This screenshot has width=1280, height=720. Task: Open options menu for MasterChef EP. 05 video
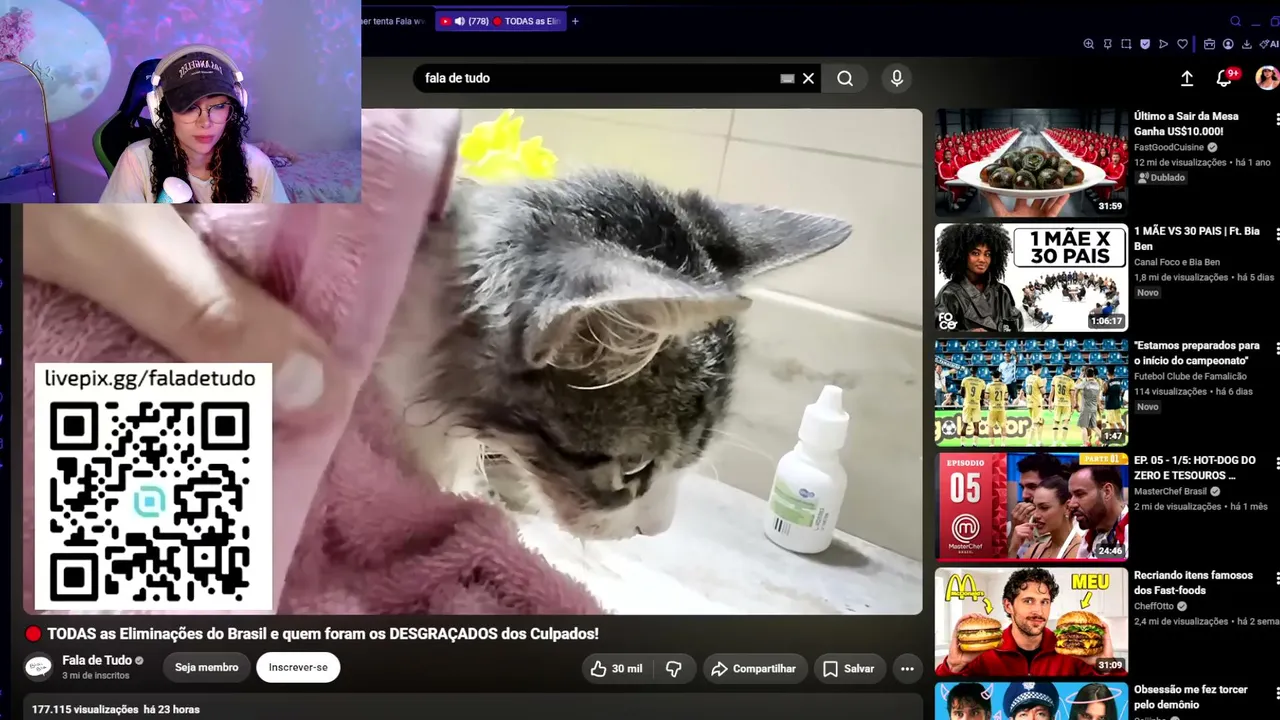click(1277, 463)
